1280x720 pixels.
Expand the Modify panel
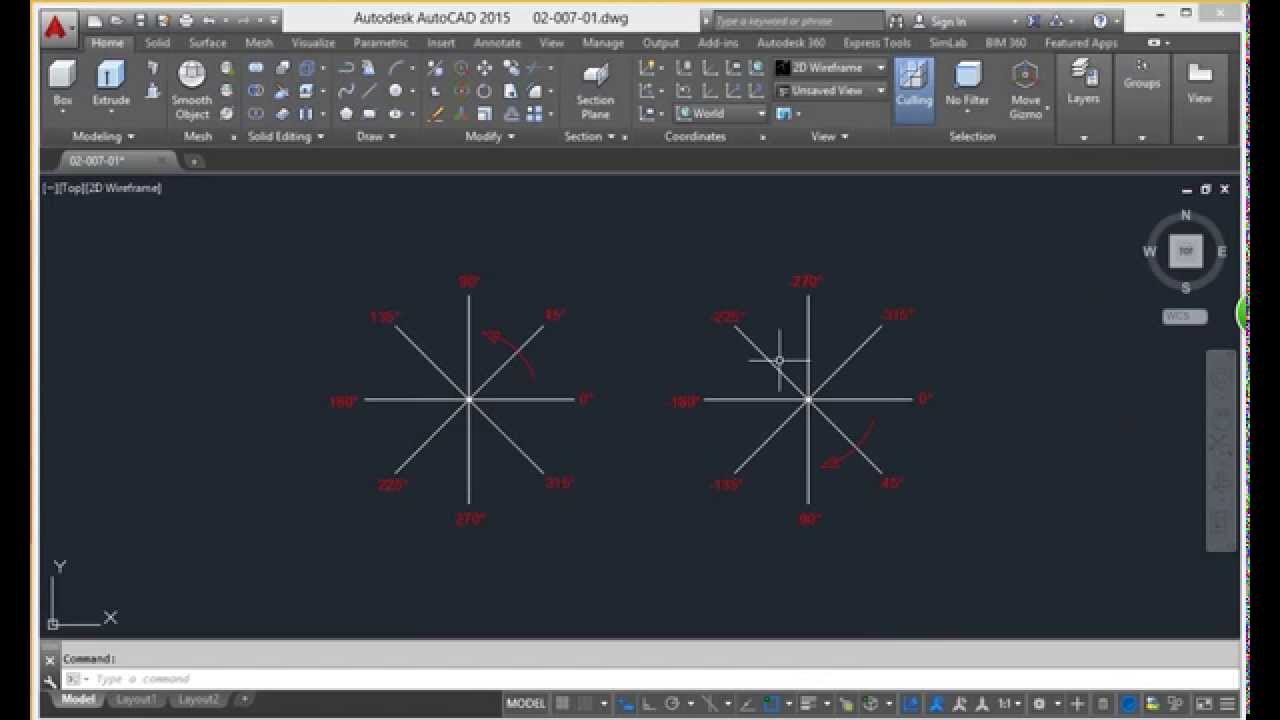point(490,136)
